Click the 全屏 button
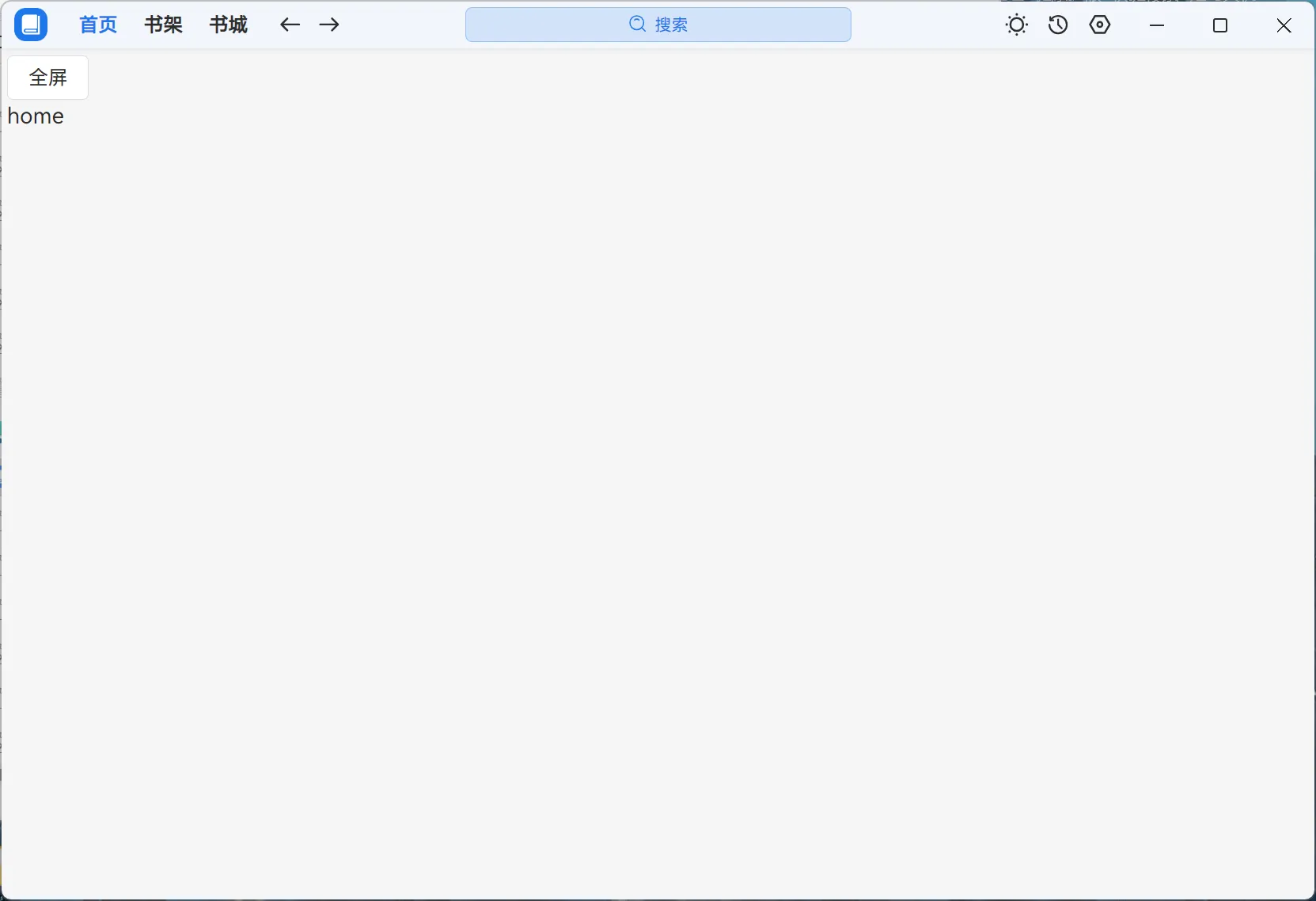Screen dimensions: 1316x901 48,78
